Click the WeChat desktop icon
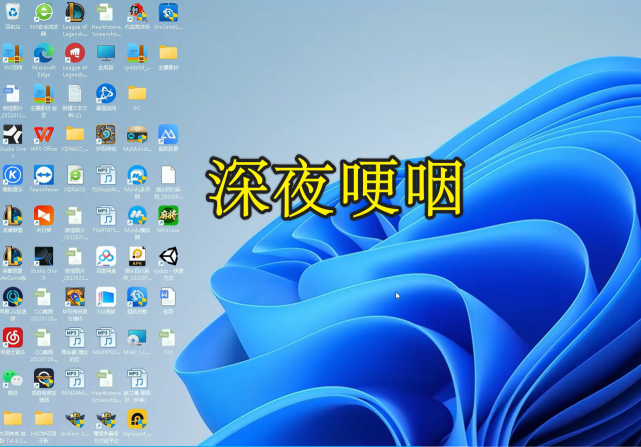 tap(13, 378)
